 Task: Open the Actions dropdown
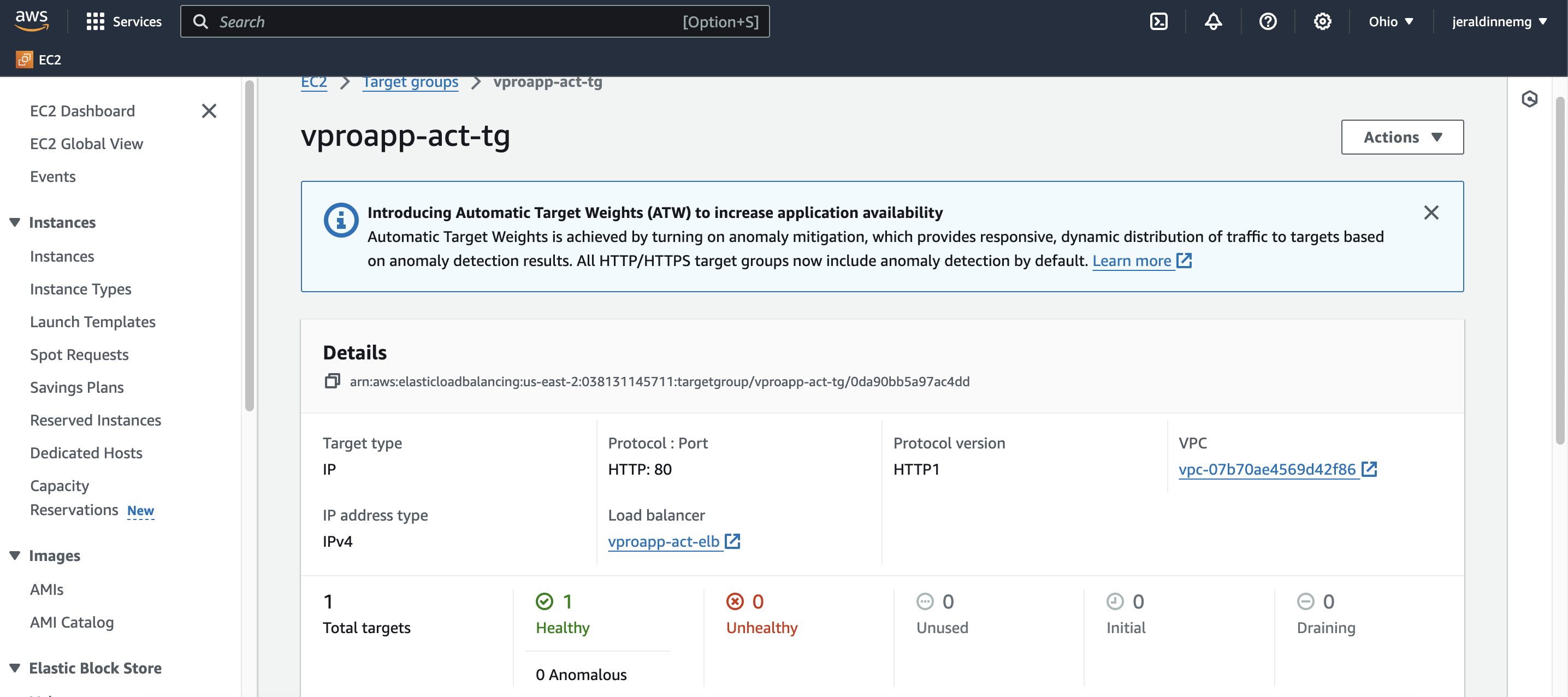1402,137
